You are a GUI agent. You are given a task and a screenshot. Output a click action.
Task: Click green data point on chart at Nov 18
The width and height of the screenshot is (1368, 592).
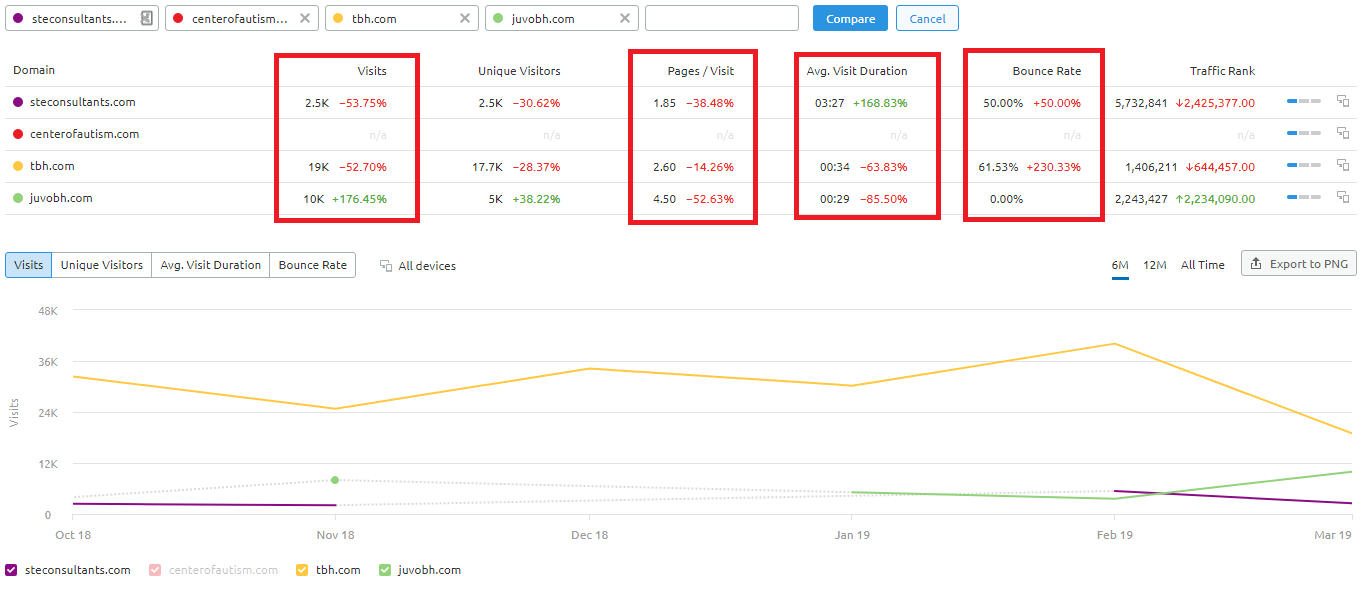[x=335, y=480]
